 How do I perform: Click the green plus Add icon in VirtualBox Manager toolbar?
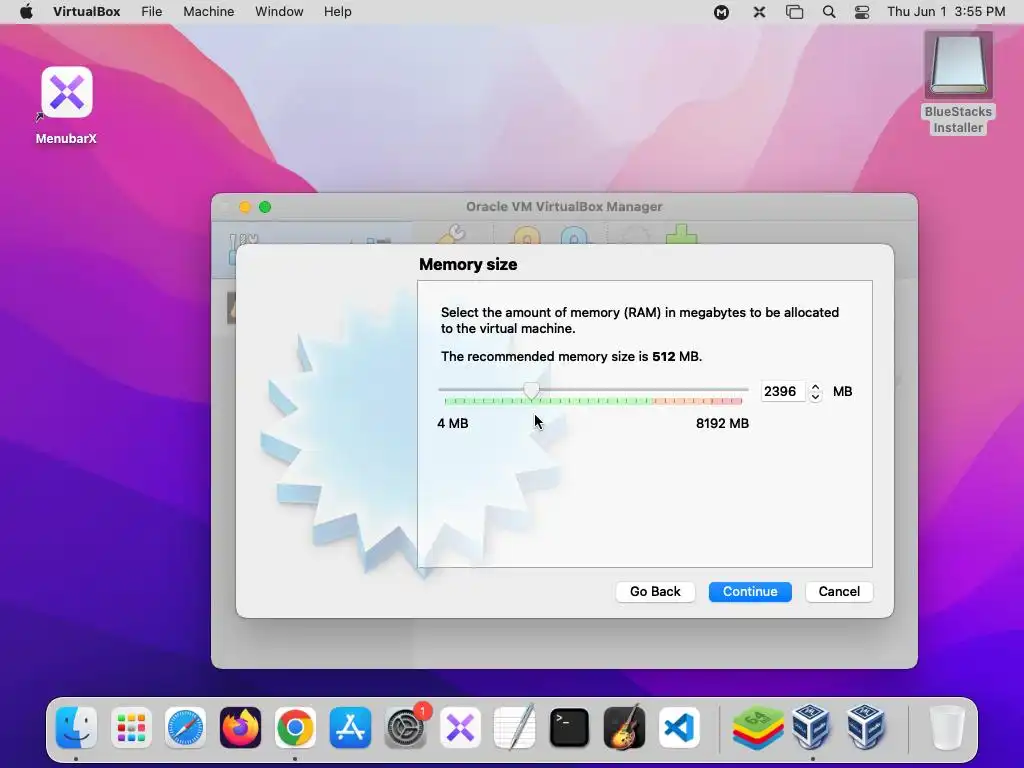point(681,234)
